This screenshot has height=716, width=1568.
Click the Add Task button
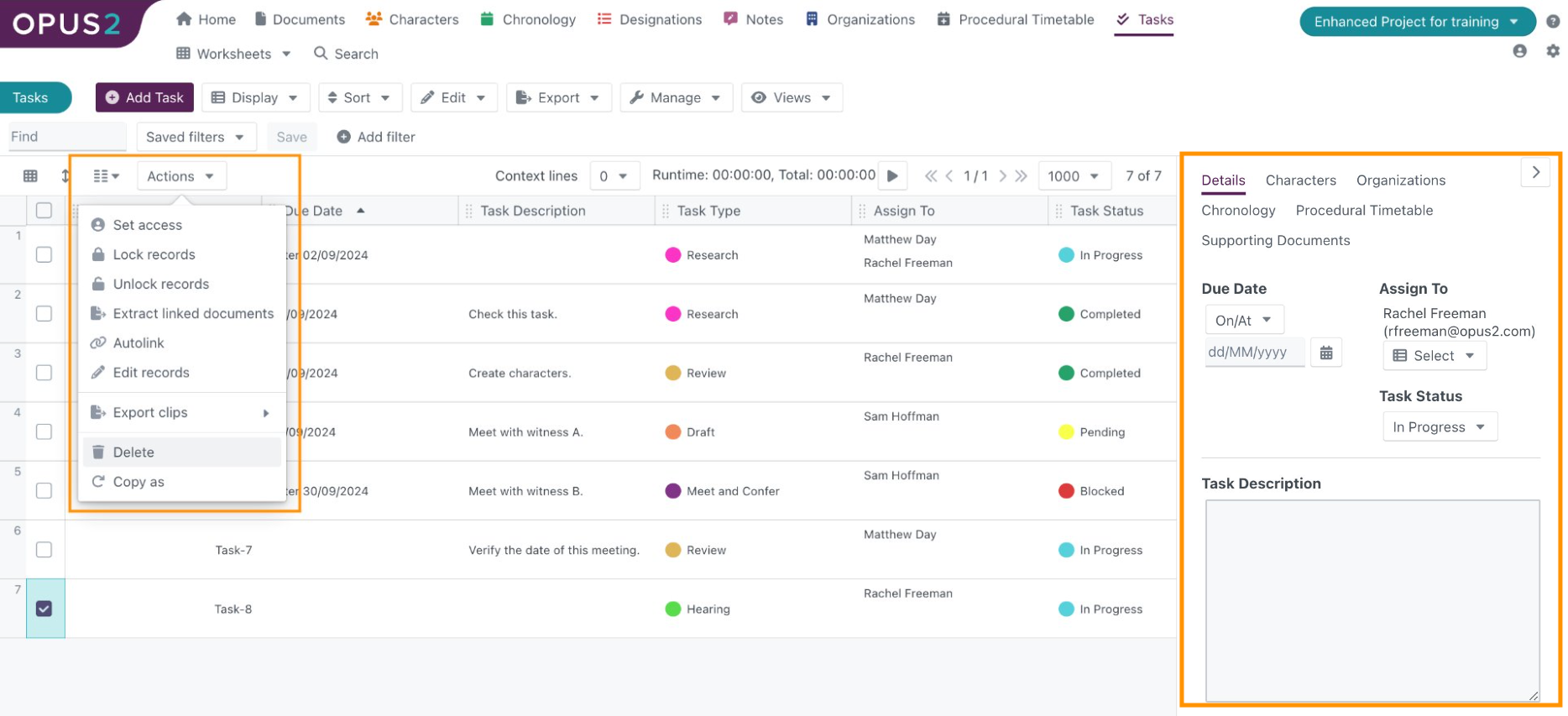tap(145, 97)
